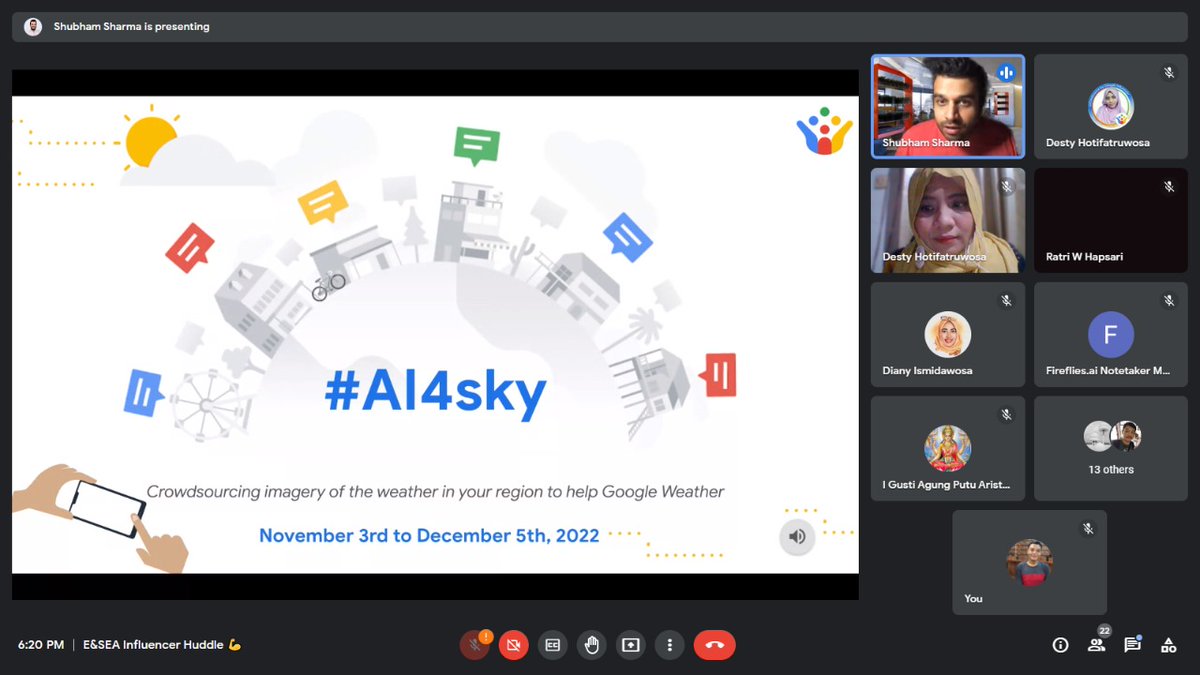
Task: Click the November 3rd to December 5th date text
Action: click(x=429, y=535)
